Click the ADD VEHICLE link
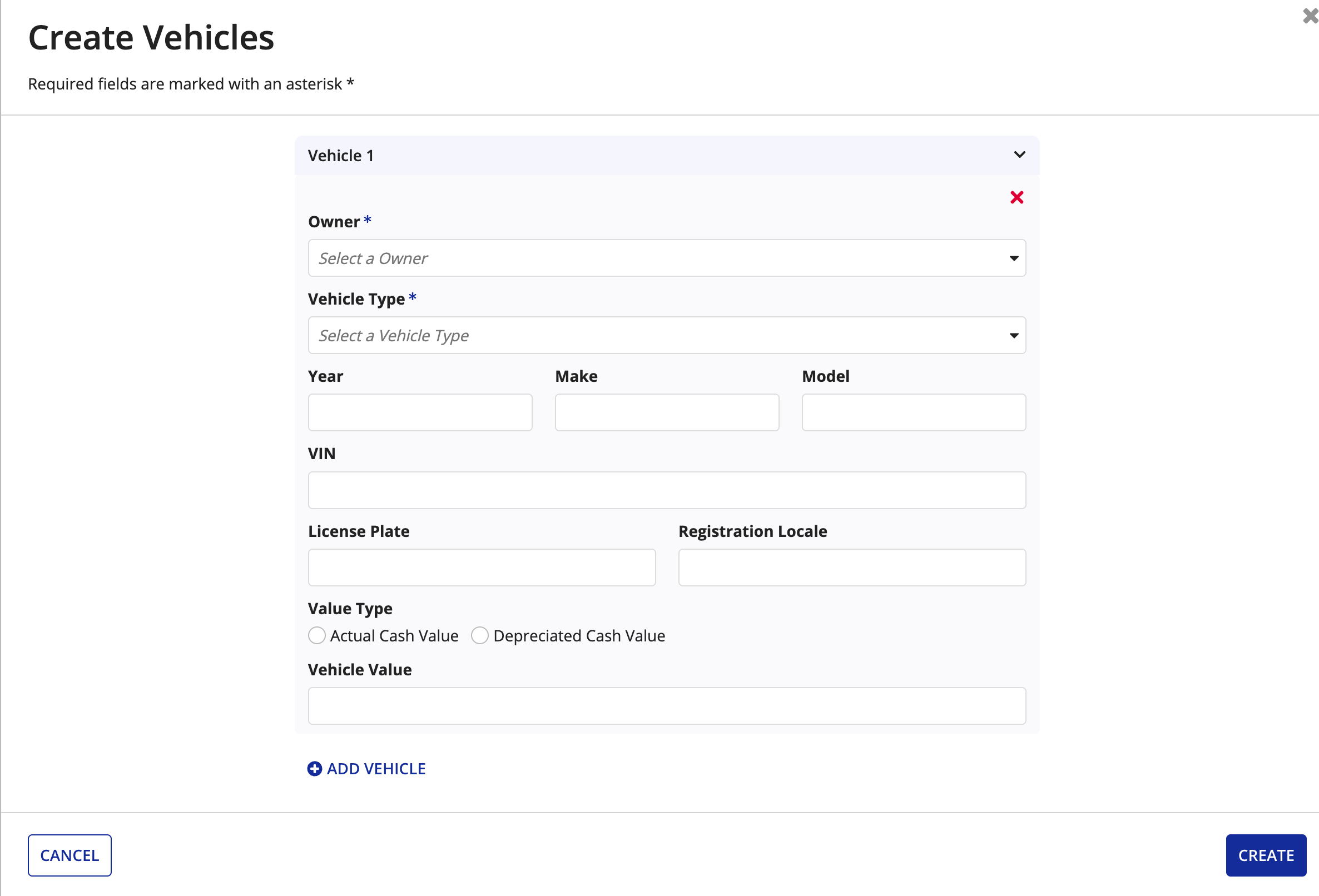 [366, 769]
